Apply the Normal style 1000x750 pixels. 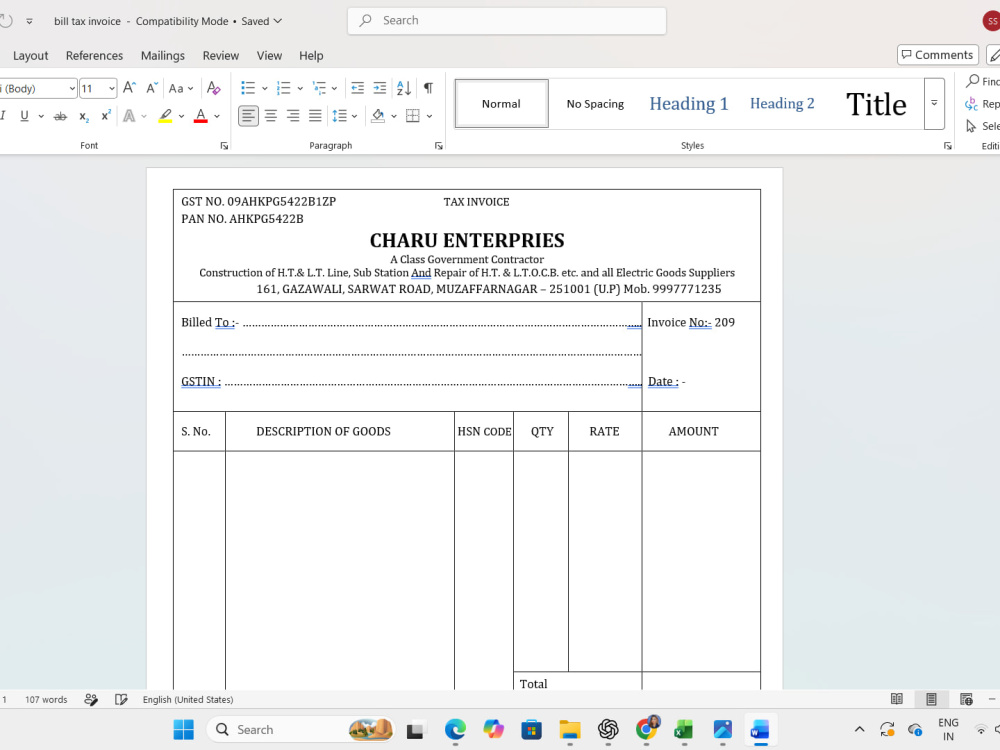[501, 103]
